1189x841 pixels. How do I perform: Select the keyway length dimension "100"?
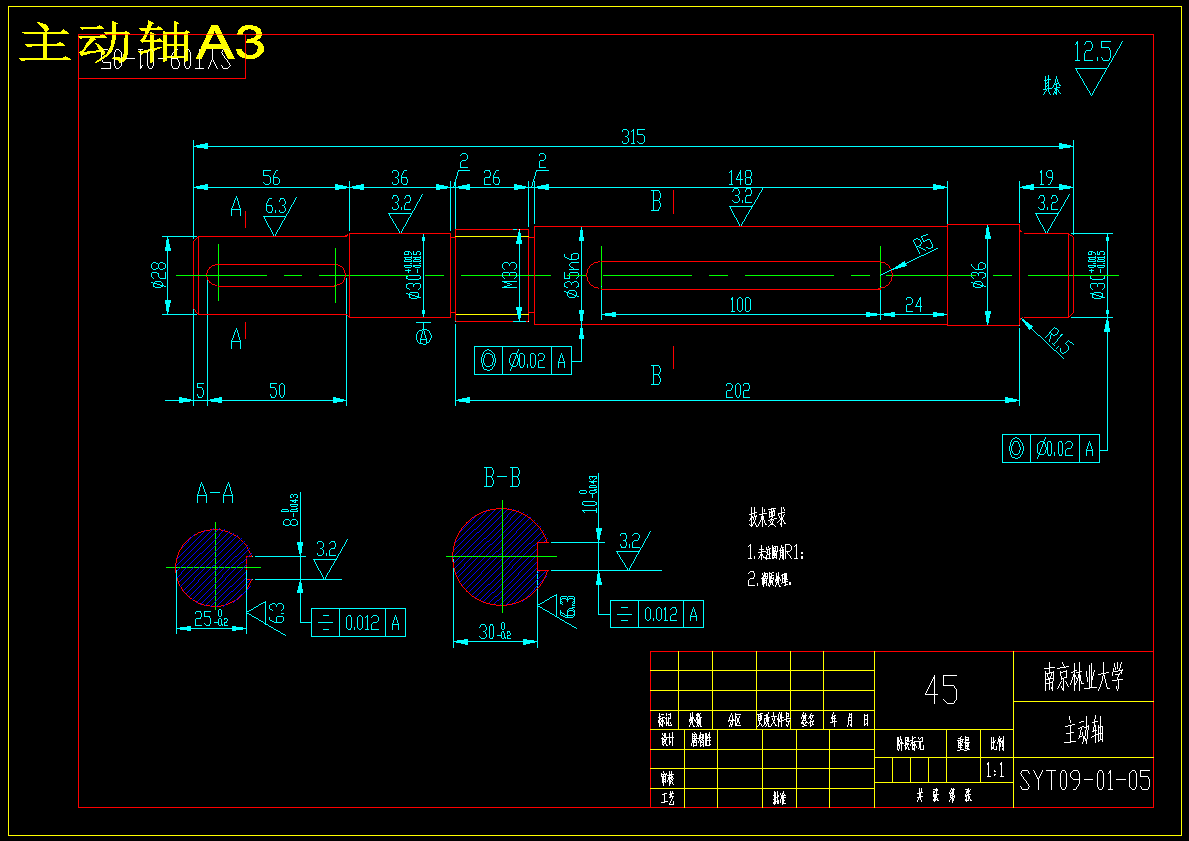[x=740, y=305]
